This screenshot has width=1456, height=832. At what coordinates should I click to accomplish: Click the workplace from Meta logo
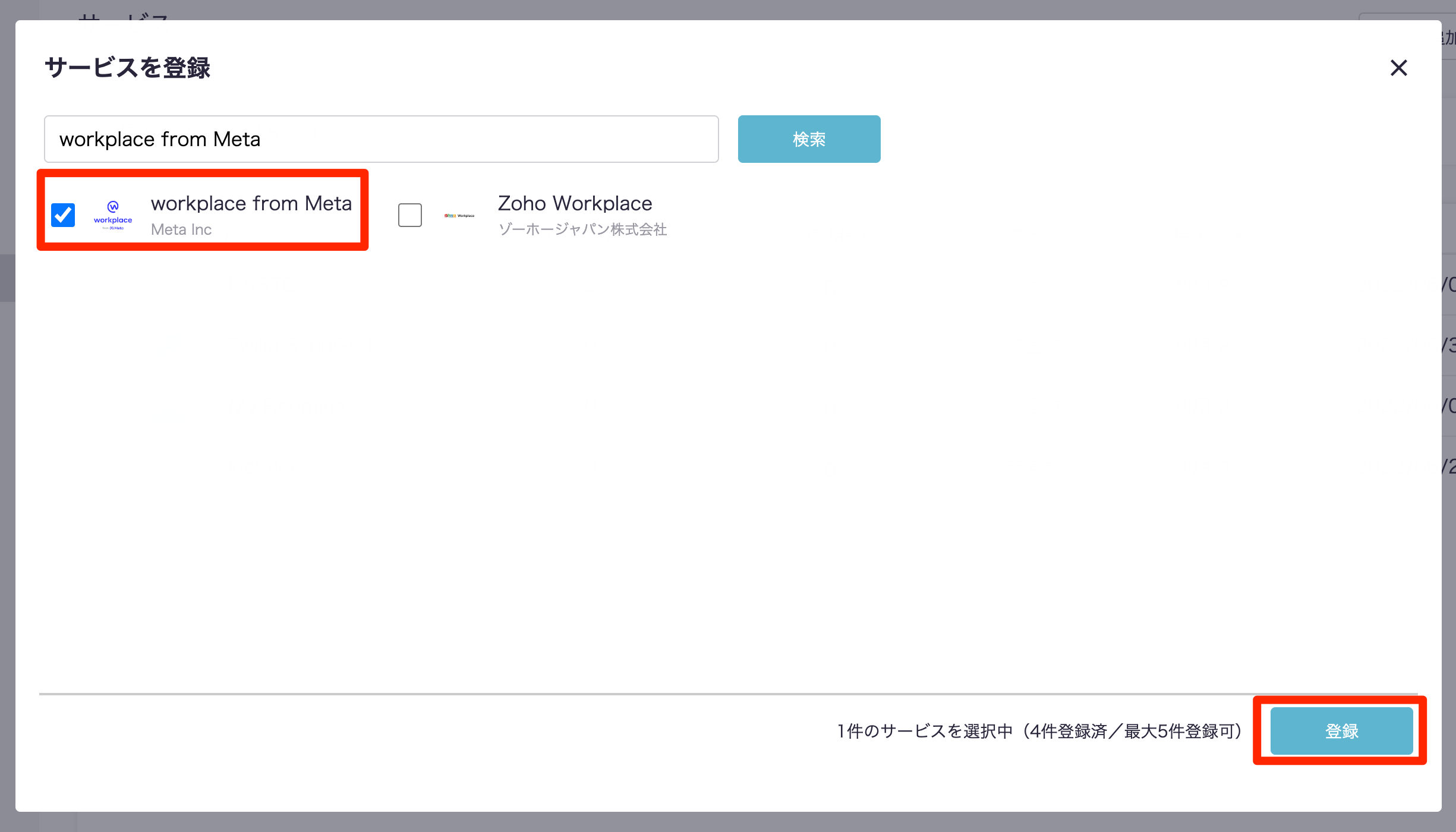[113, 215]
